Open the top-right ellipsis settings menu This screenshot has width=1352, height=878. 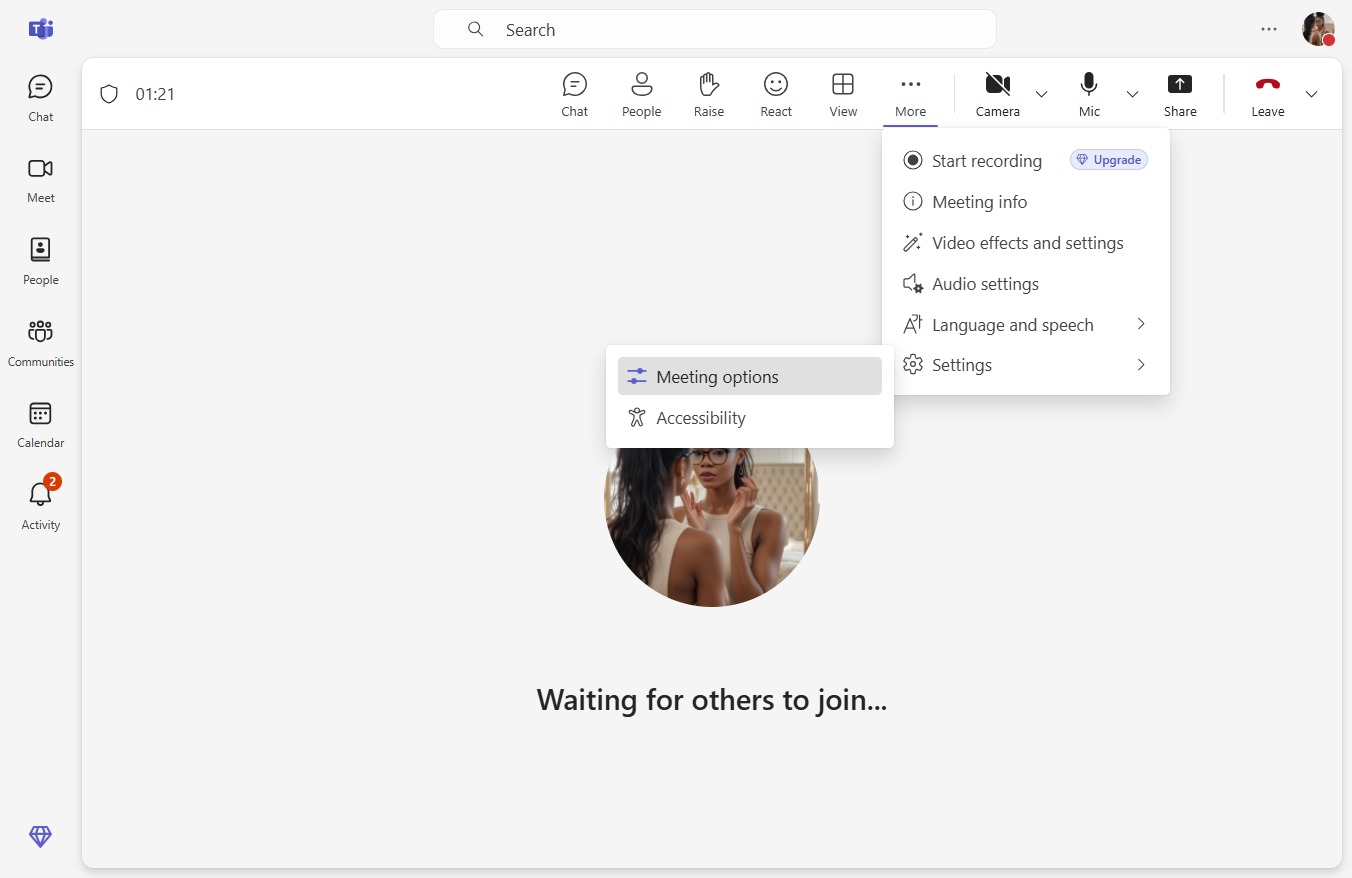point(1269,29)
